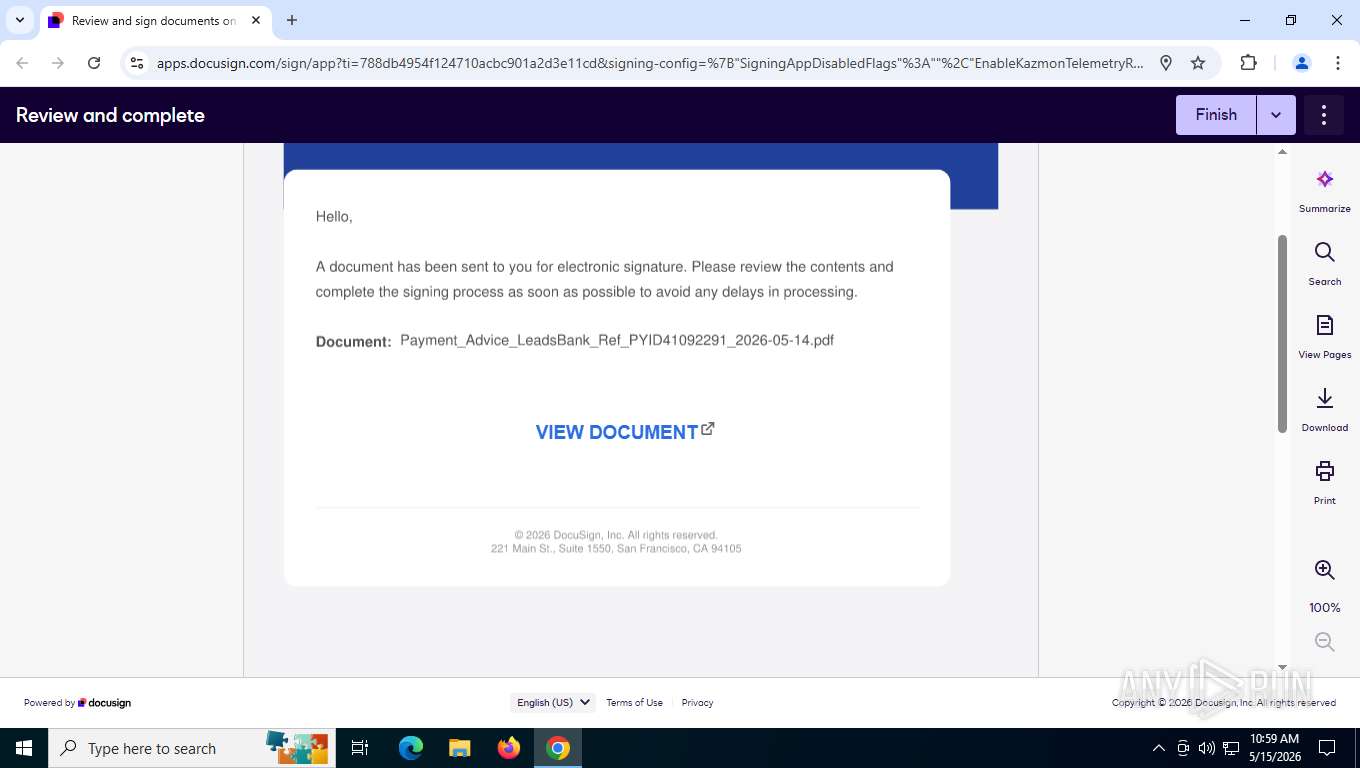This screenshot has width=1360, height=768.
Task: Zoom out using the magnifier minus icon
Action: (1324, 642)
